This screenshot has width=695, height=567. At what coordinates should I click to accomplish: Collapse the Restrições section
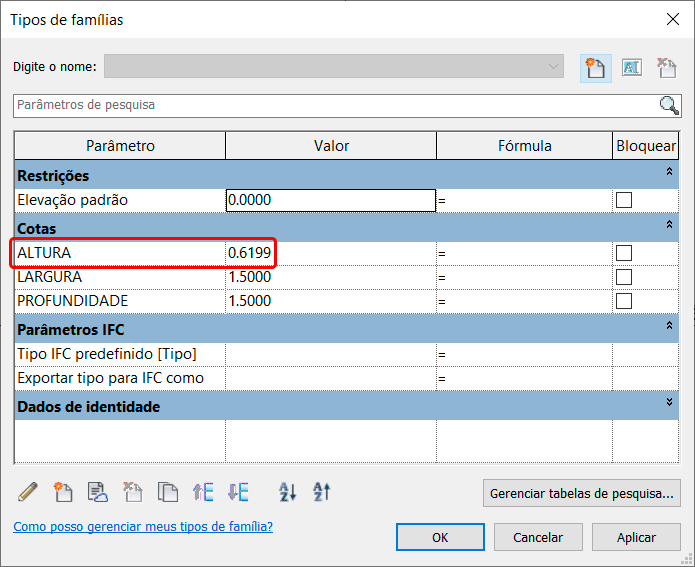pos(669,174)
